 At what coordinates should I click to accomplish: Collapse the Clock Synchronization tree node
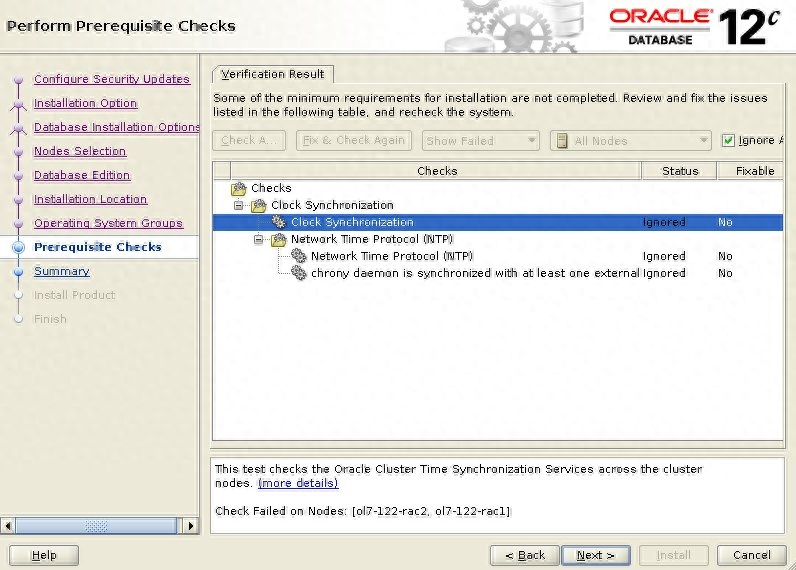pos(240,205)
